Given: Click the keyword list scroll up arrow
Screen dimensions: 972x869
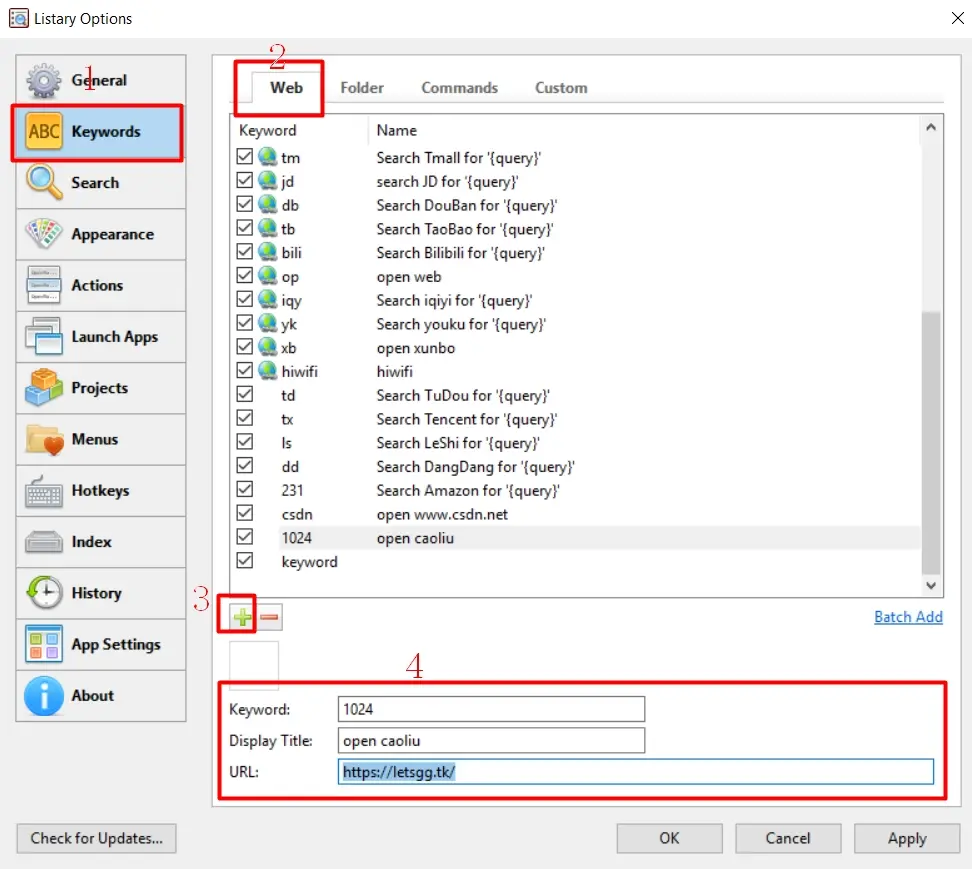Looking at the screenshot, I should point(930,128).
